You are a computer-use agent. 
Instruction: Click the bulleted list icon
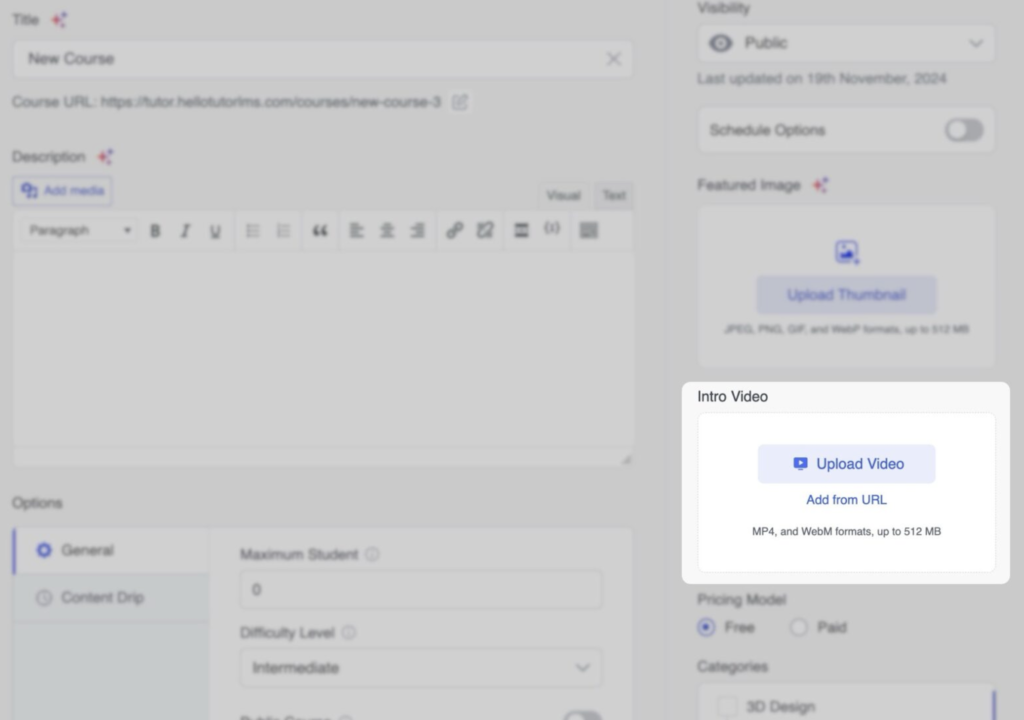[x=253, y=231]
